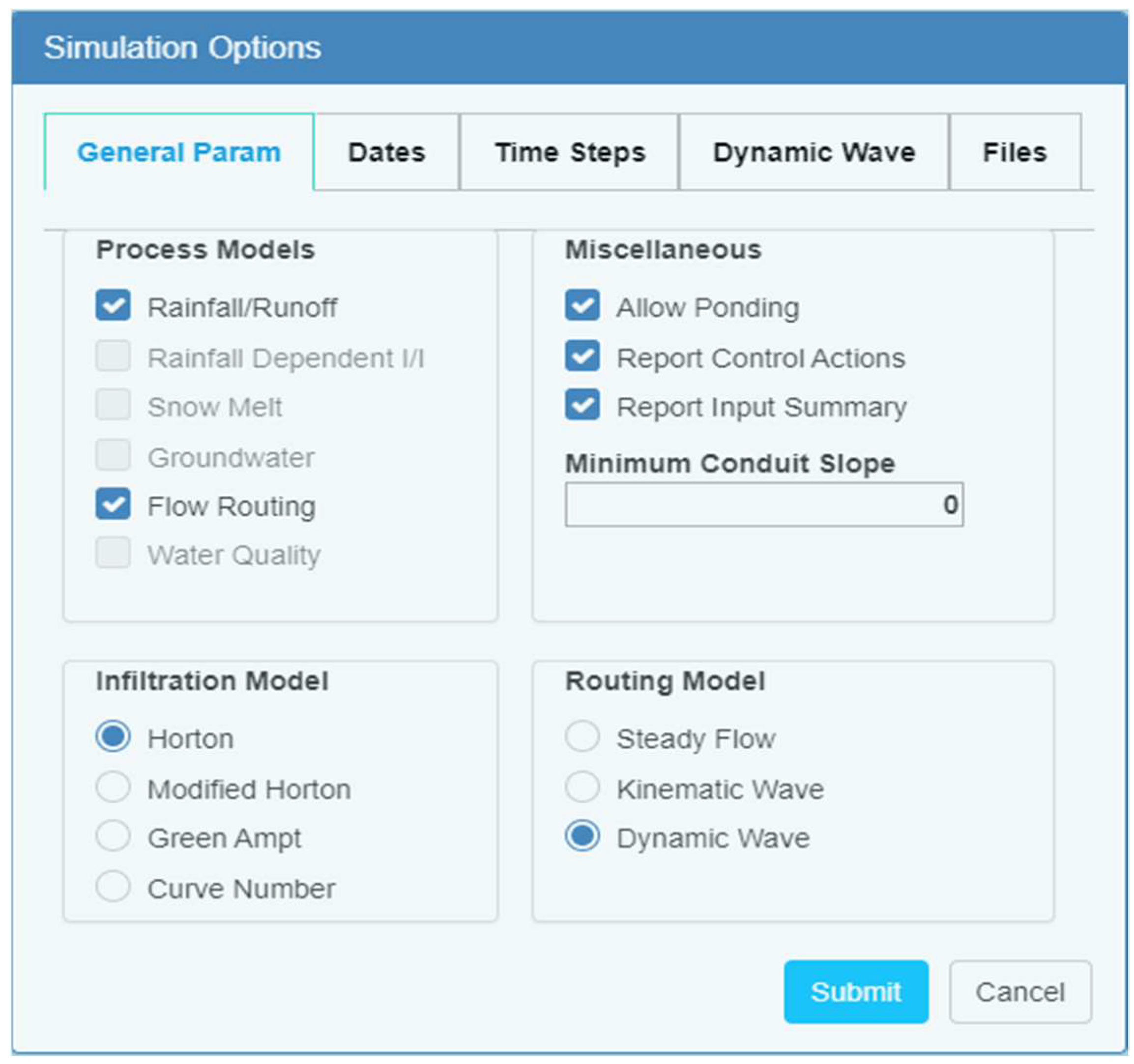Viewport: 1134px width, 1064px height.
Task: Select Modified Horton infiltration model
Action: pos(113,787)
